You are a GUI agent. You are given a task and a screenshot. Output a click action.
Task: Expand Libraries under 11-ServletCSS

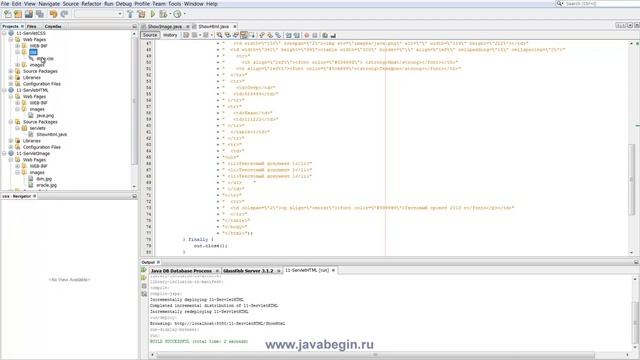click(11, 77)
